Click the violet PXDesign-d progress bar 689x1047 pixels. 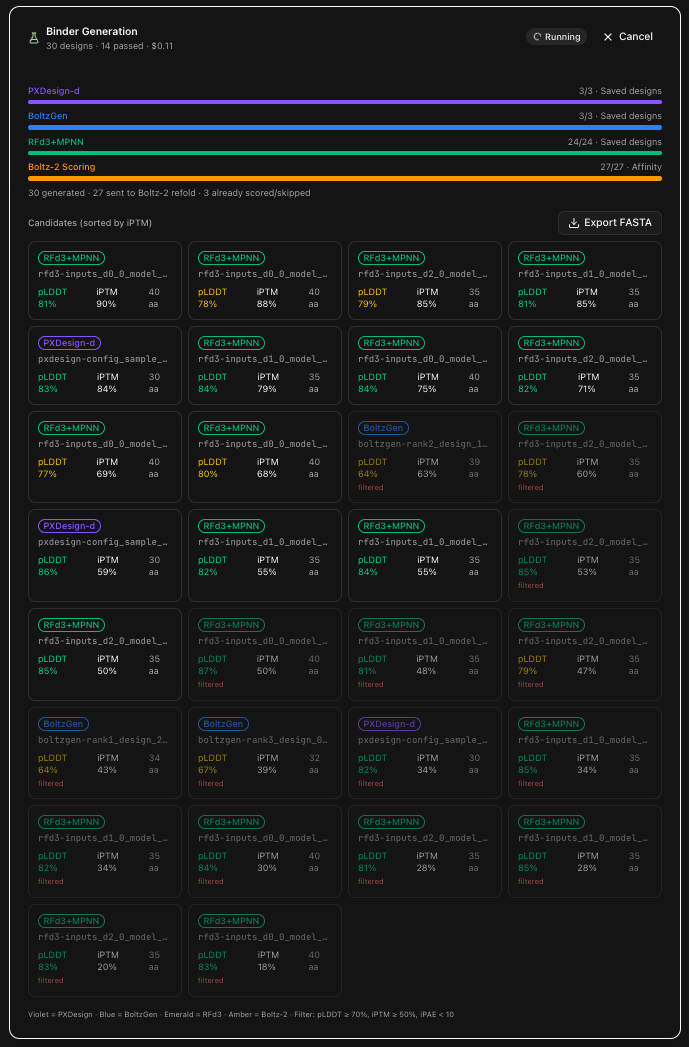click(344, 102)
